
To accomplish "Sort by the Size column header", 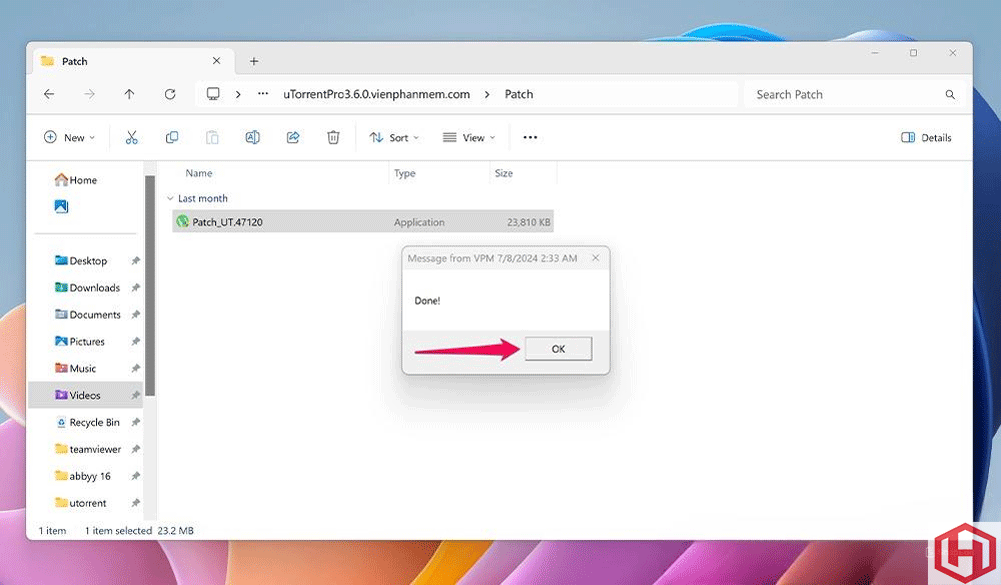I will (504, 173).
